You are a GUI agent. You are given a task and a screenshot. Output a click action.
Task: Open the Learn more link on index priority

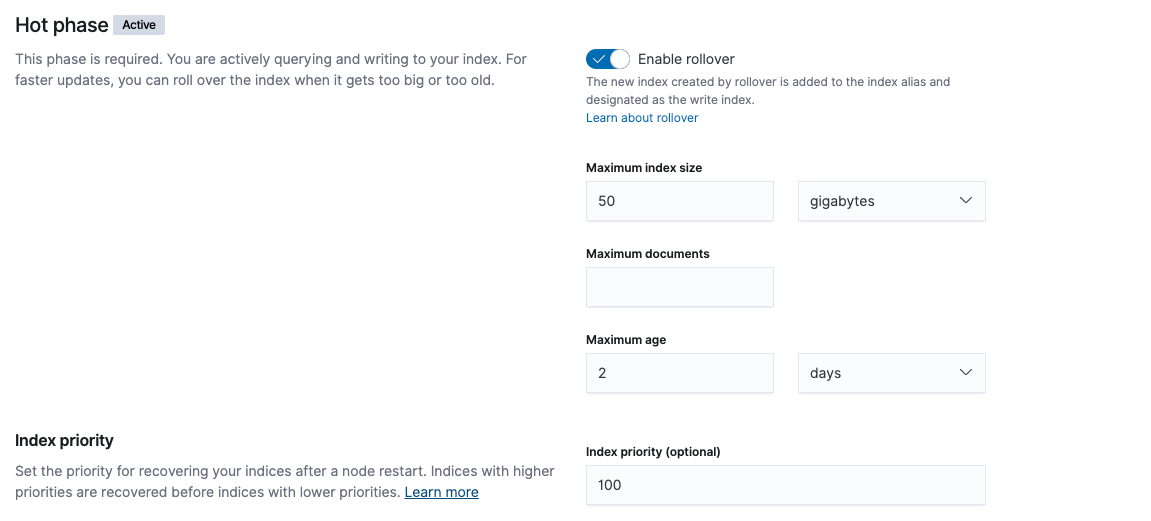click(x=441, y=492)
